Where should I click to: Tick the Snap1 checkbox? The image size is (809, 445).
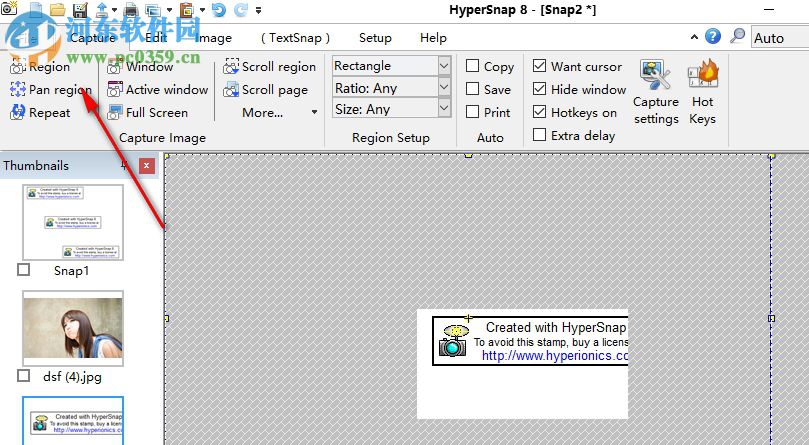(23, 269)
